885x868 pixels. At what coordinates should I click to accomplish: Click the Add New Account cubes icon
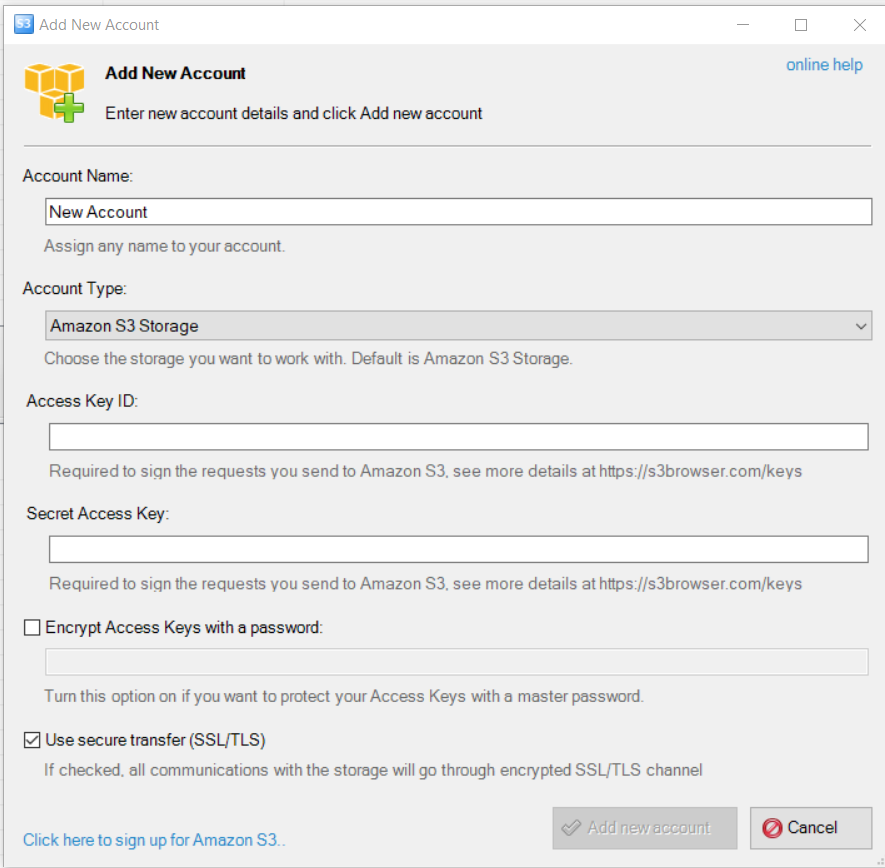tap(54, 92)
